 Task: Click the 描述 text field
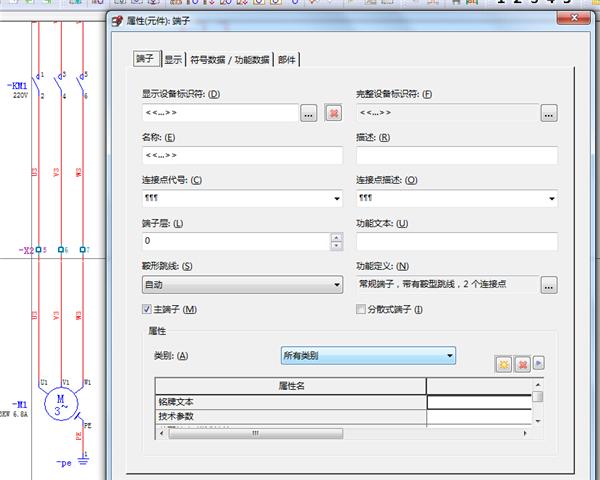(456, 155)
